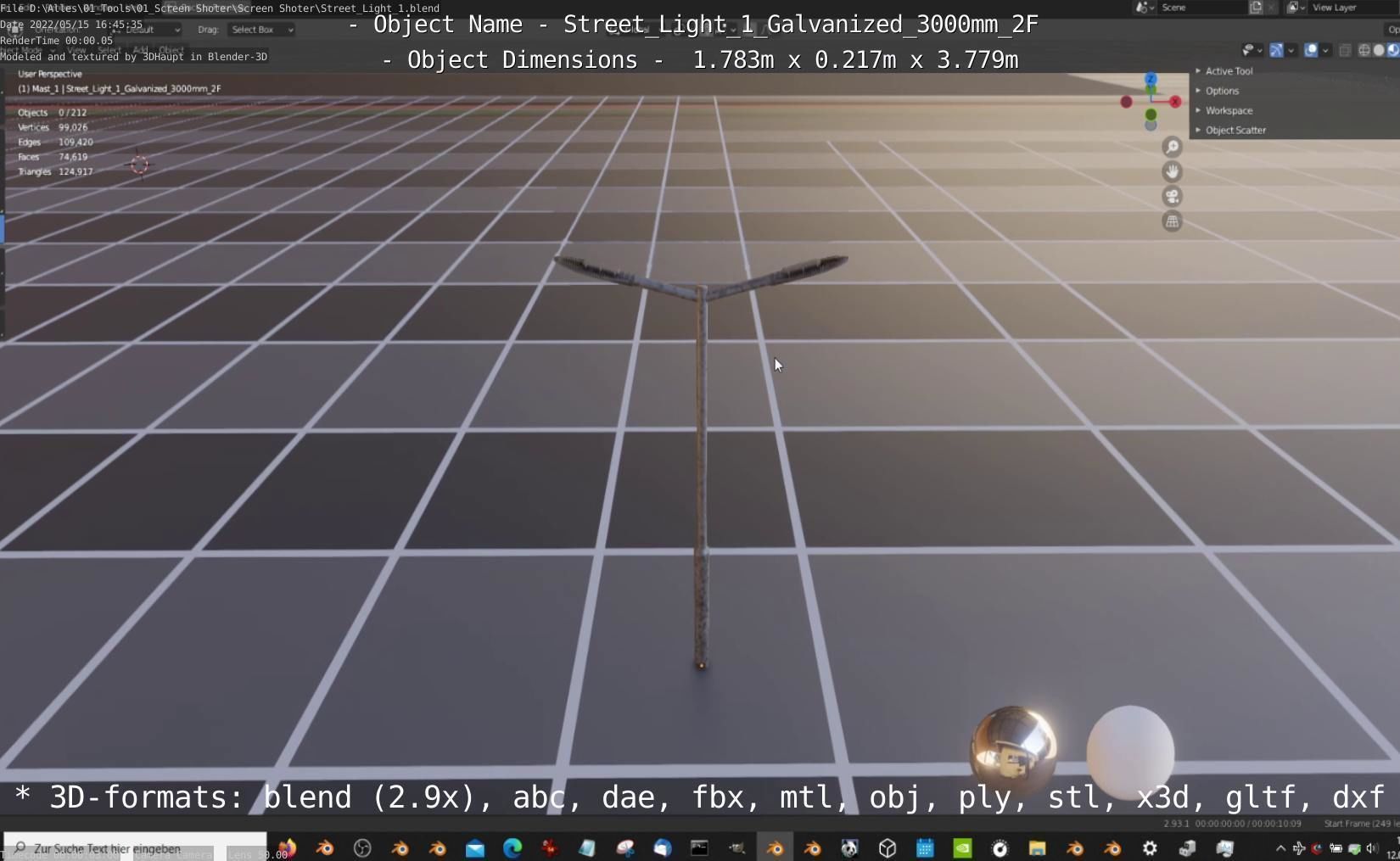Click the Scene name field
Viewport: 1400px width, 861px height.
(1201, 8)
